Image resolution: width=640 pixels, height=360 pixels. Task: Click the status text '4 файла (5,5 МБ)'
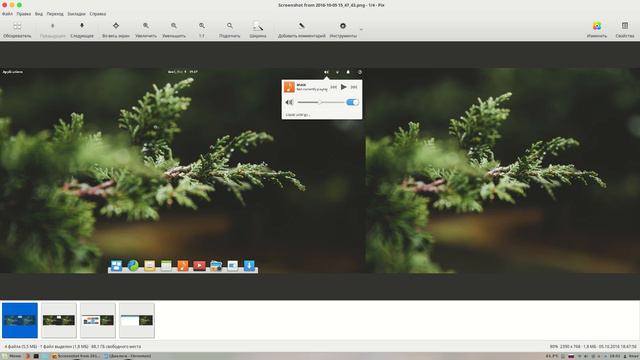(x=21, y=347)
